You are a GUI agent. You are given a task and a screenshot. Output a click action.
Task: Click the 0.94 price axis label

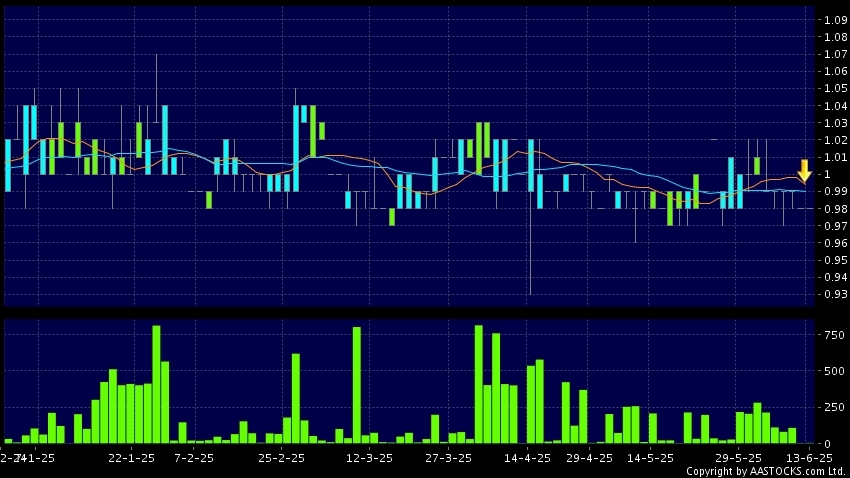(x=835, y=277)
